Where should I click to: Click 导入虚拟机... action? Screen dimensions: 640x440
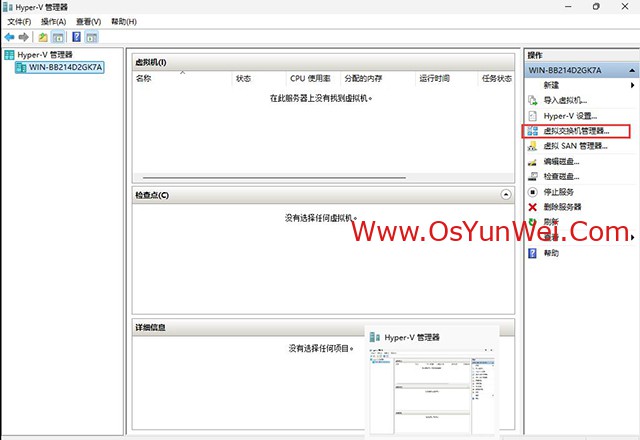click(565, 100)
